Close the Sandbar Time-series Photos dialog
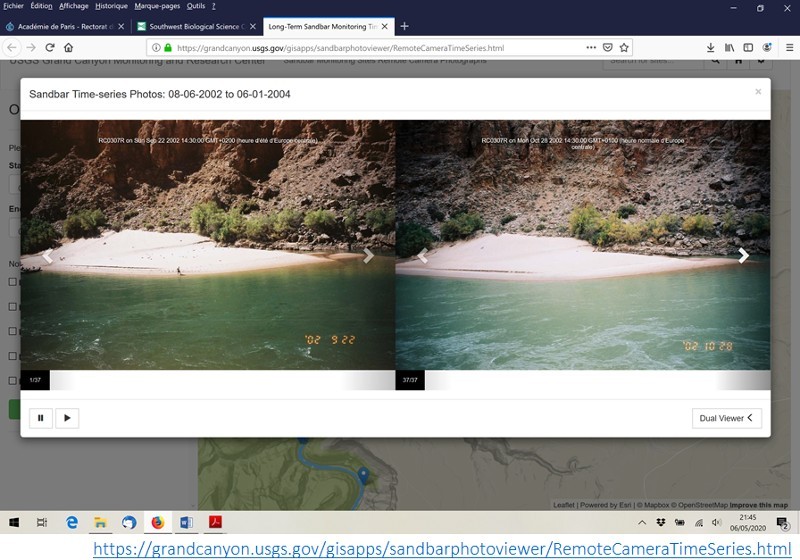This screenshot has width=800, height=560. point(758,92)
